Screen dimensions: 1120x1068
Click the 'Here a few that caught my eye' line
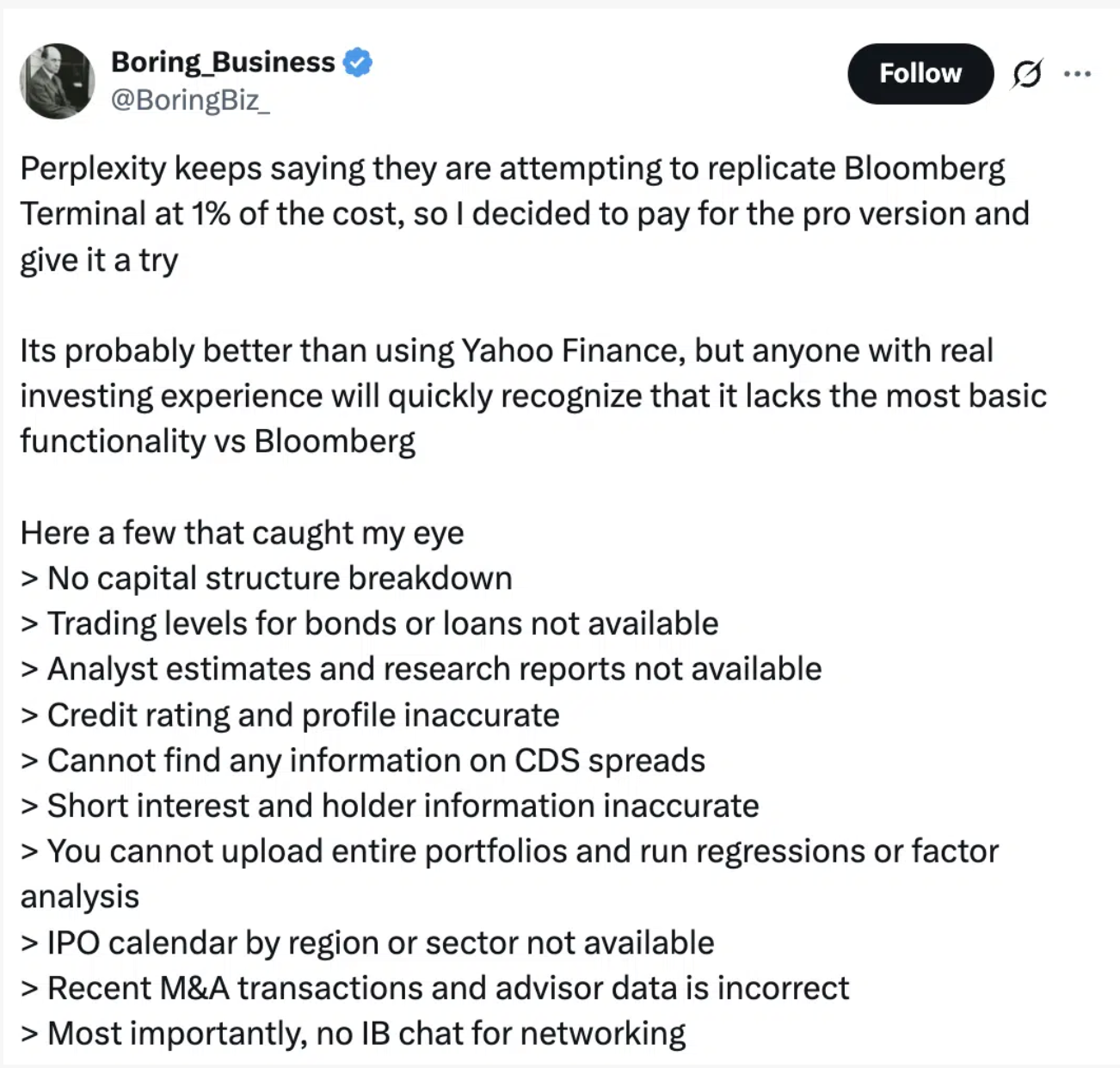pyautogui.click(x=243, y=533)
